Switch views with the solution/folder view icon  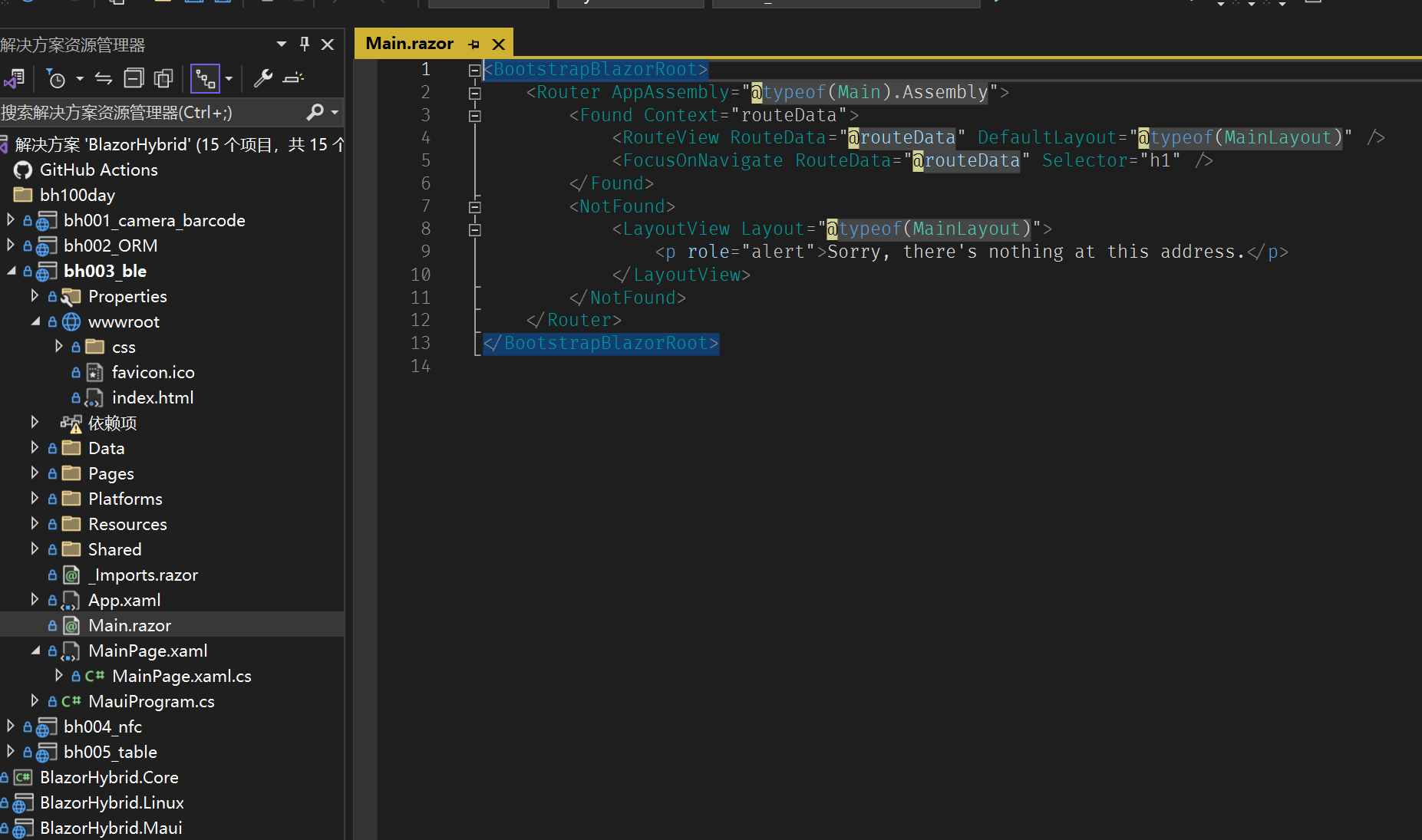tap(14, 78)
